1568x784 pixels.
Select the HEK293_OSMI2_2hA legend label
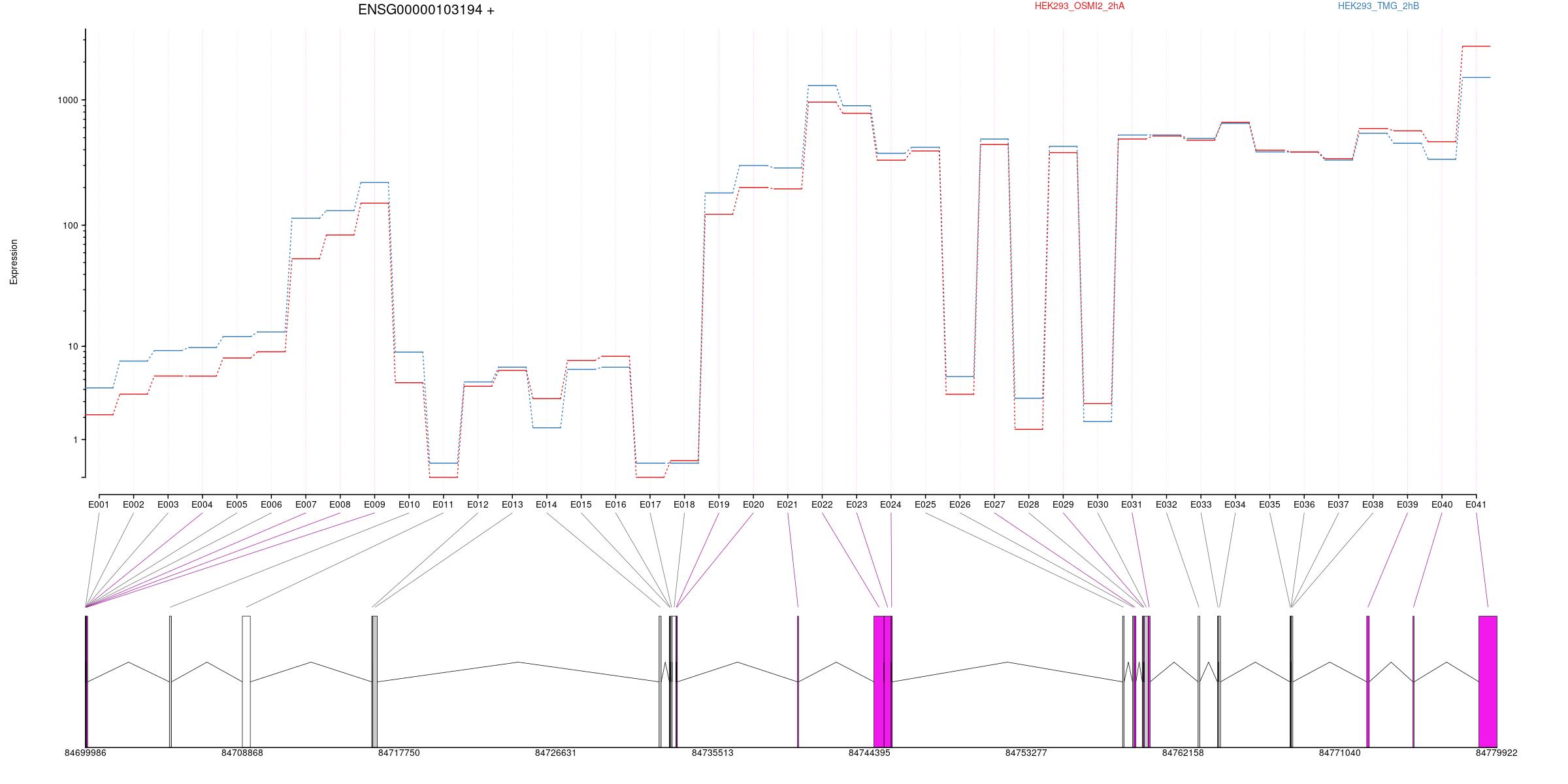pos(1079,6)
